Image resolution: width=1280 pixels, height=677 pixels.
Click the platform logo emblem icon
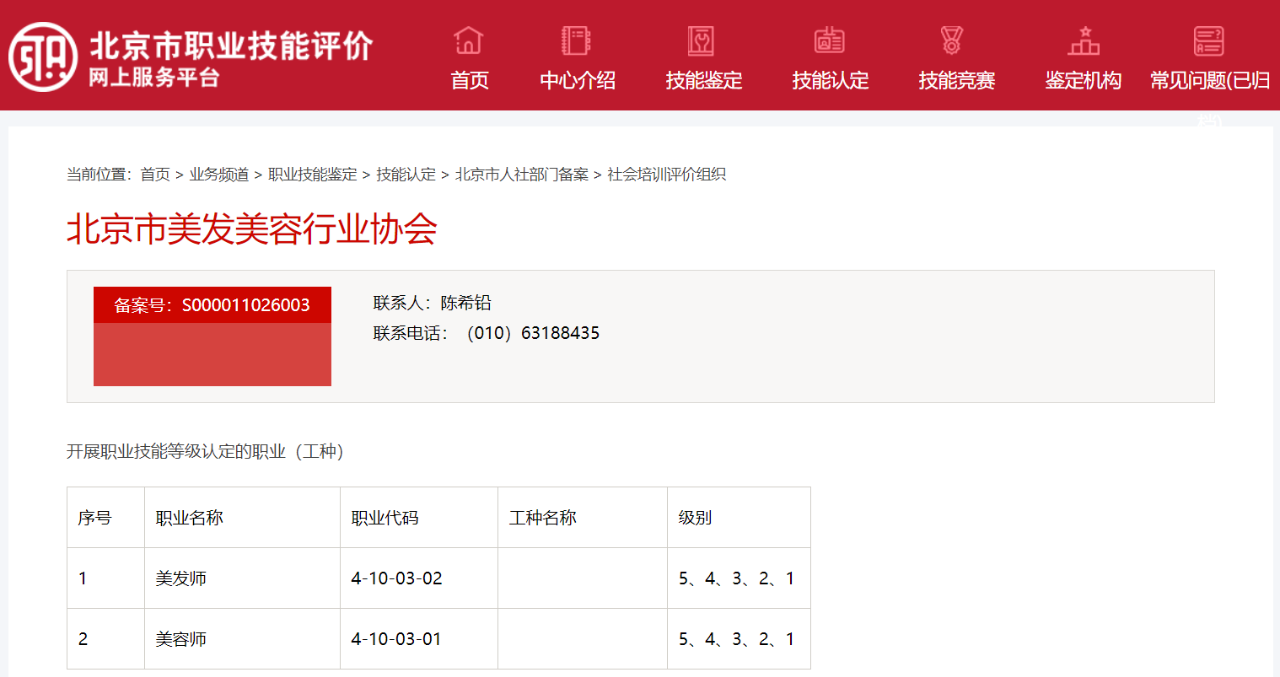43,57
